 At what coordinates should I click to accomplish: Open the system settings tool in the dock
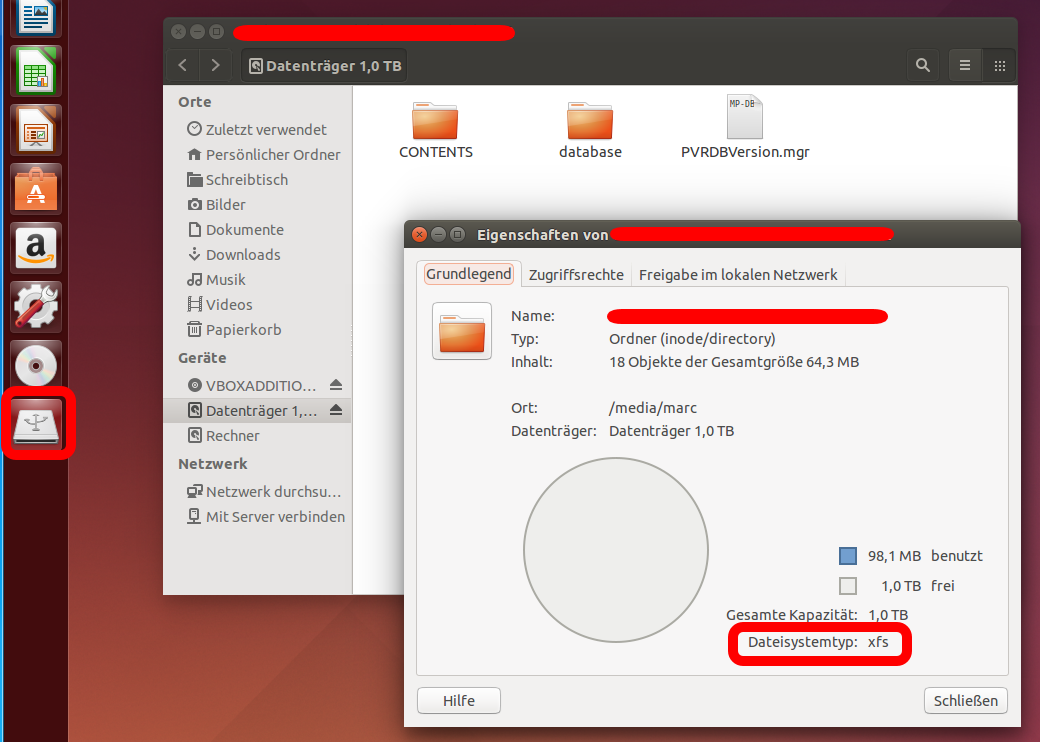coord(35,305)
